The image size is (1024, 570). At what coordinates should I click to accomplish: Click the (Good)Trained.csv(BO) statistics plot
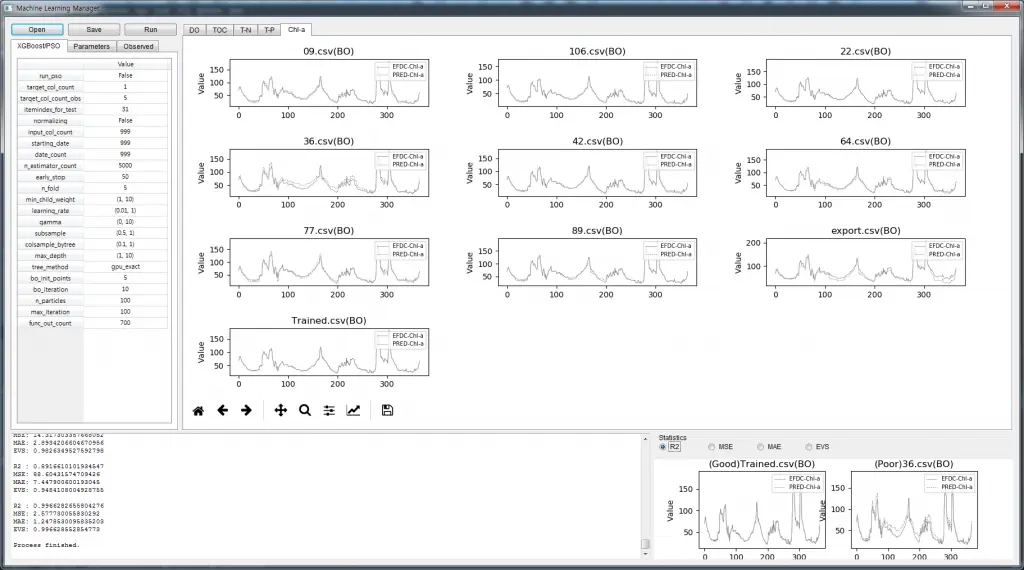point(762,510)
